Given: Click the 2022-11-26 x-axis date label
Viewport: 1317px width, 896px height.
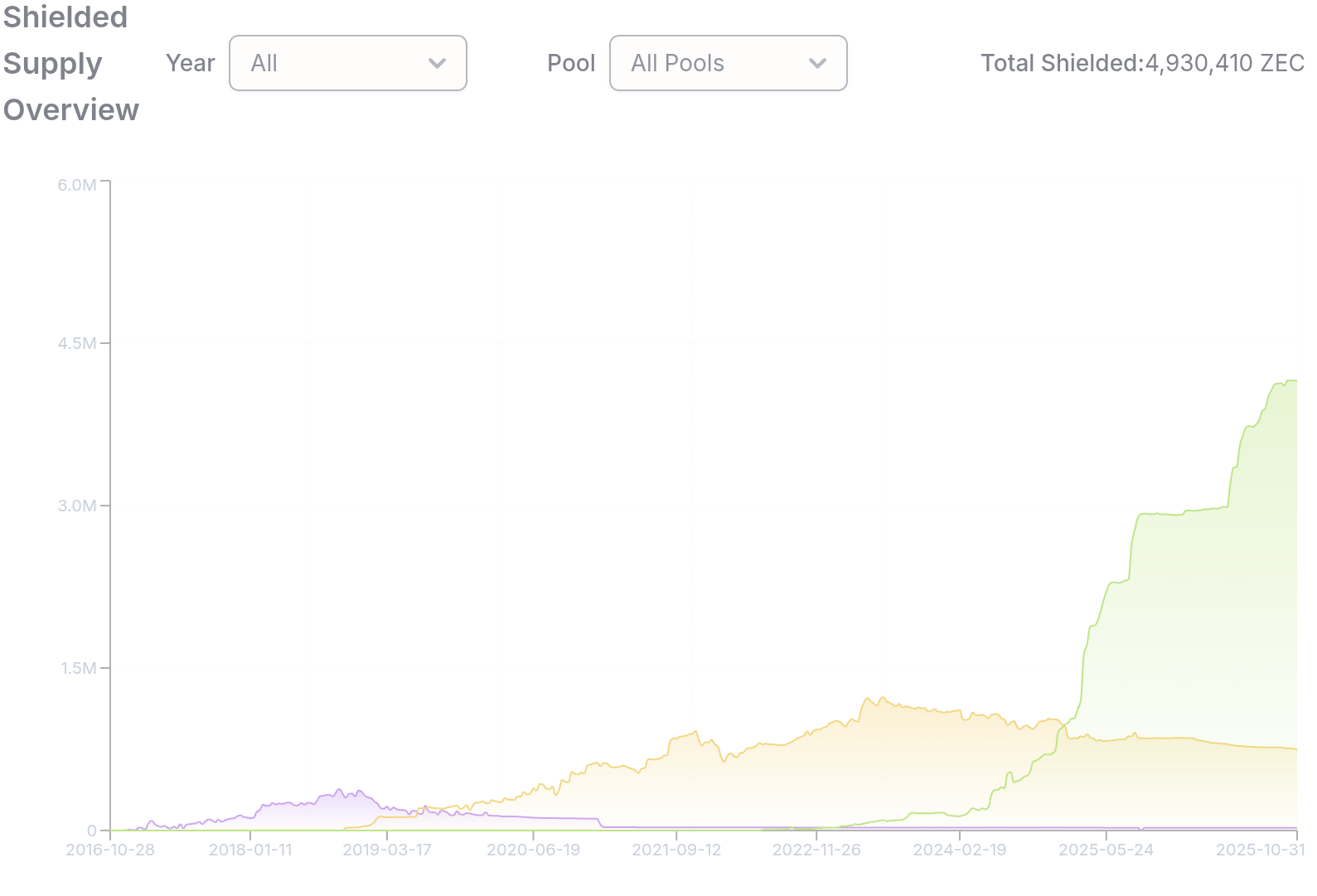Looking at the screenshot, I should 816,850.
